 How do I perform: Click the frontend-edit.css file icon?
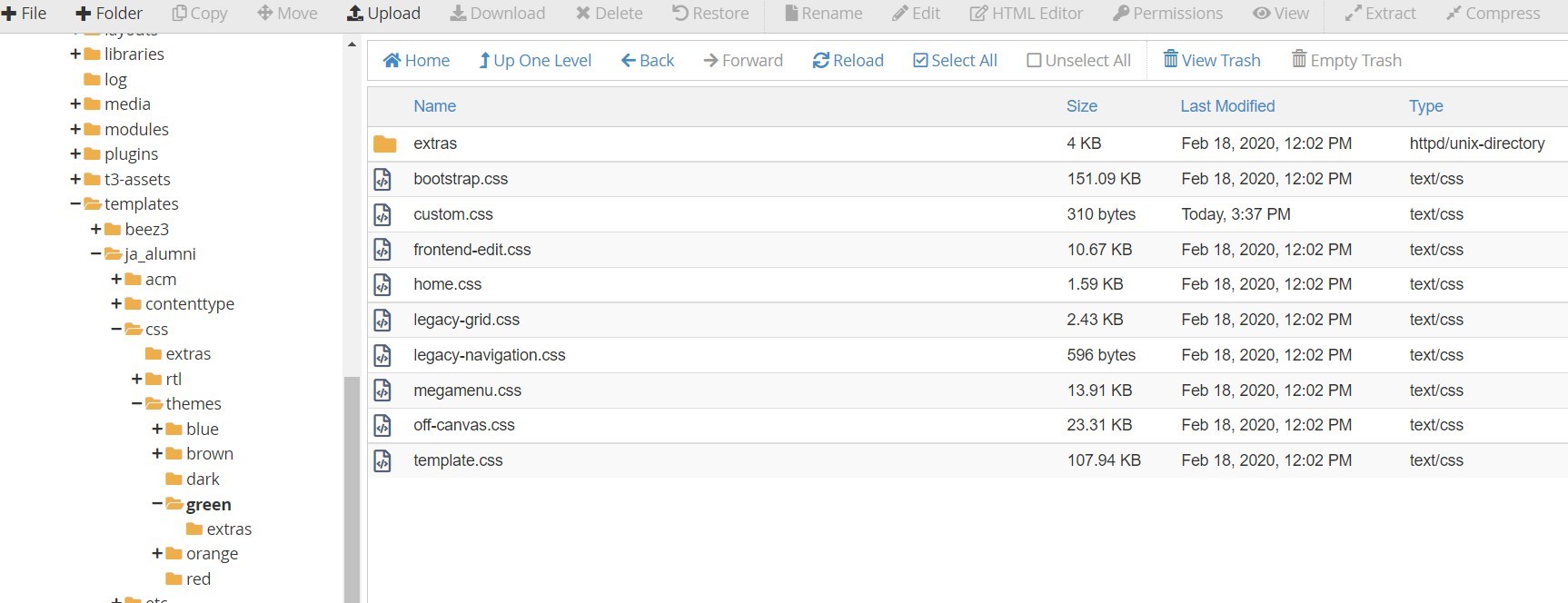(382, 250)
